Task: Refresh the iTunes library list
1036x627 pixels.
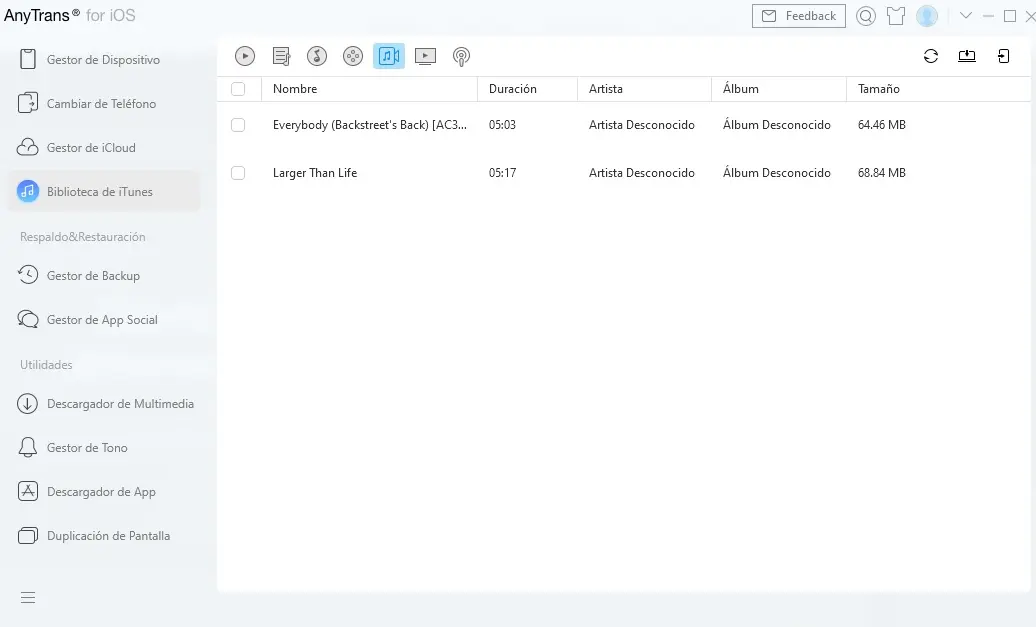Action: 931,56
